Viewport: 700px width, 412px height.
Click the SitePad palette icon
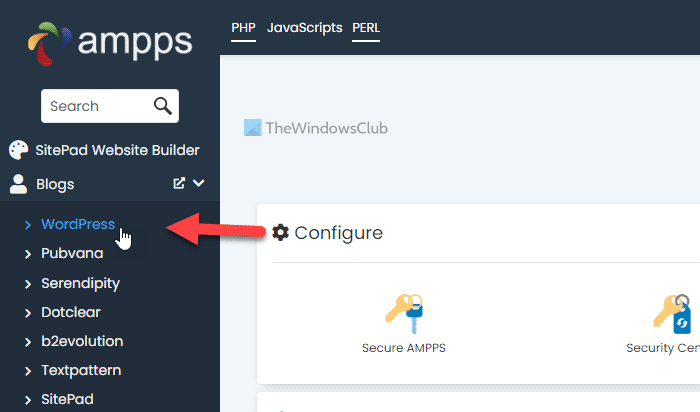(18, 150)
